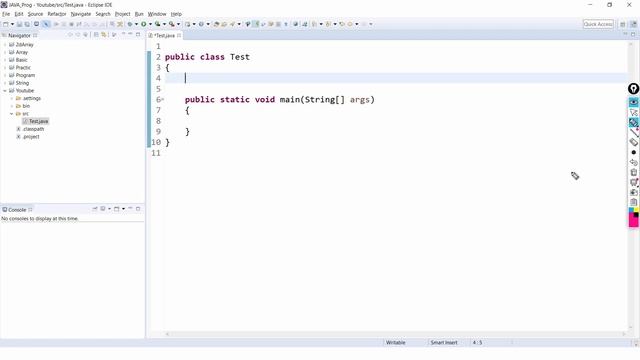This screenshot has width=640, height=360.
Task: Open the Run dropdown arrow
Action: (150, 24)
